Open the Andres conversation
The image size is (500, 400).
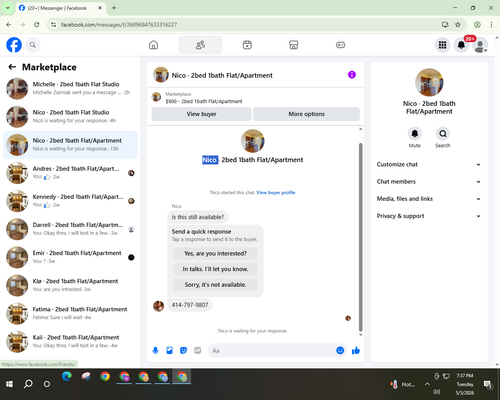tap(70, 173)
